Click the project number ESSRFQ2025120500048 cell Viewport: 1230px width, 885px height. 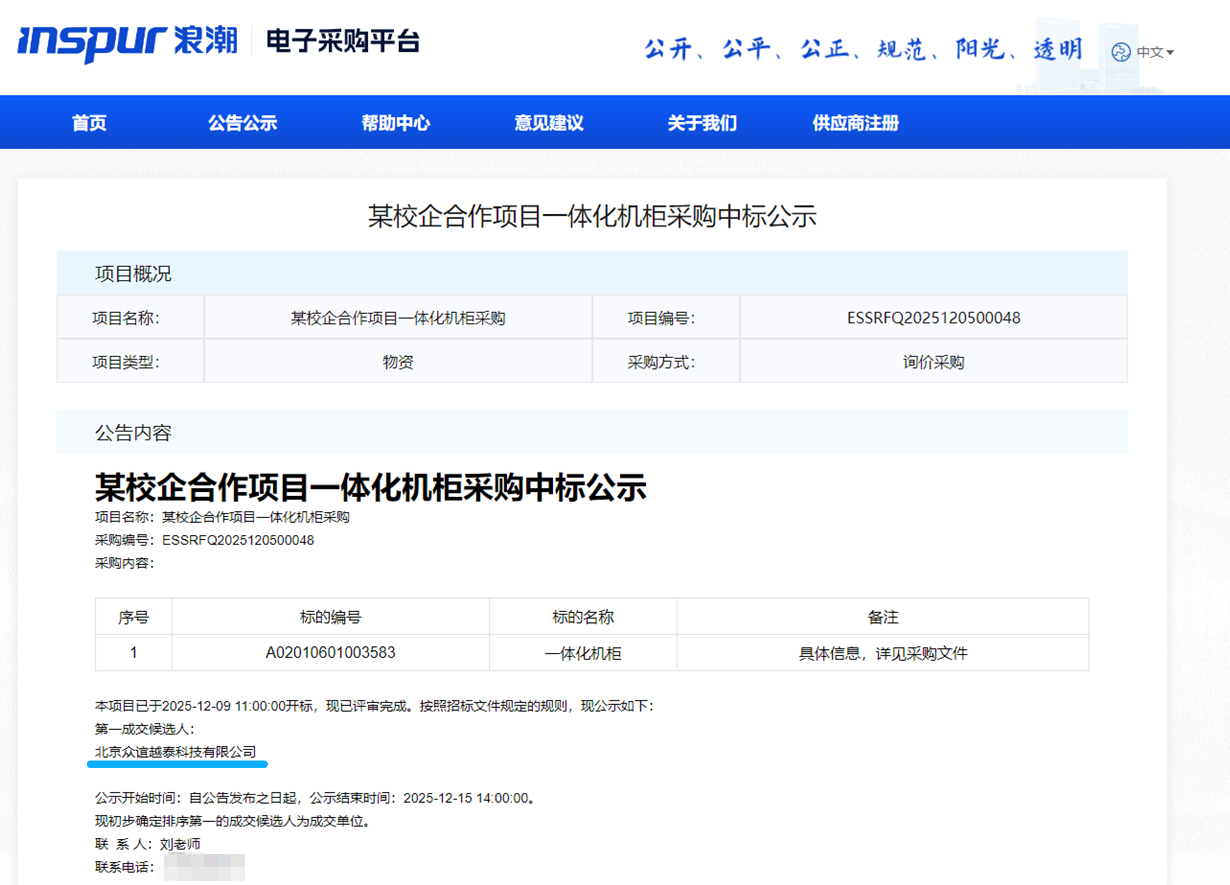coord(933,316)
